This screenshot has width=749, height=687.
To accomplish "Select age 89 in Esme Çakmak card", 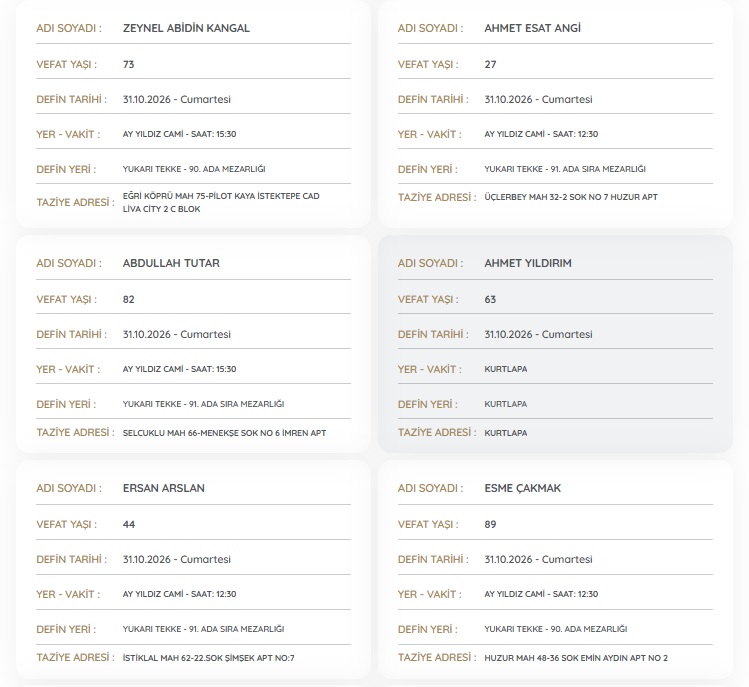I will [x=490, y=525].
